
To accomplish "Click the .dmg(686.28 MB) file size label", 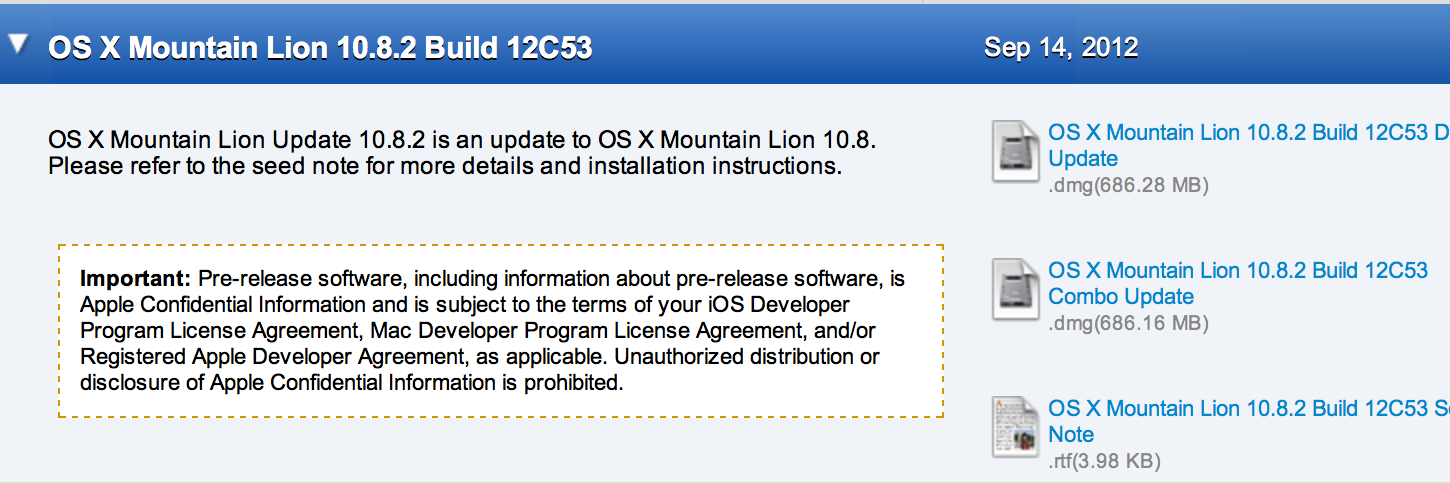I will (1128, 185).
